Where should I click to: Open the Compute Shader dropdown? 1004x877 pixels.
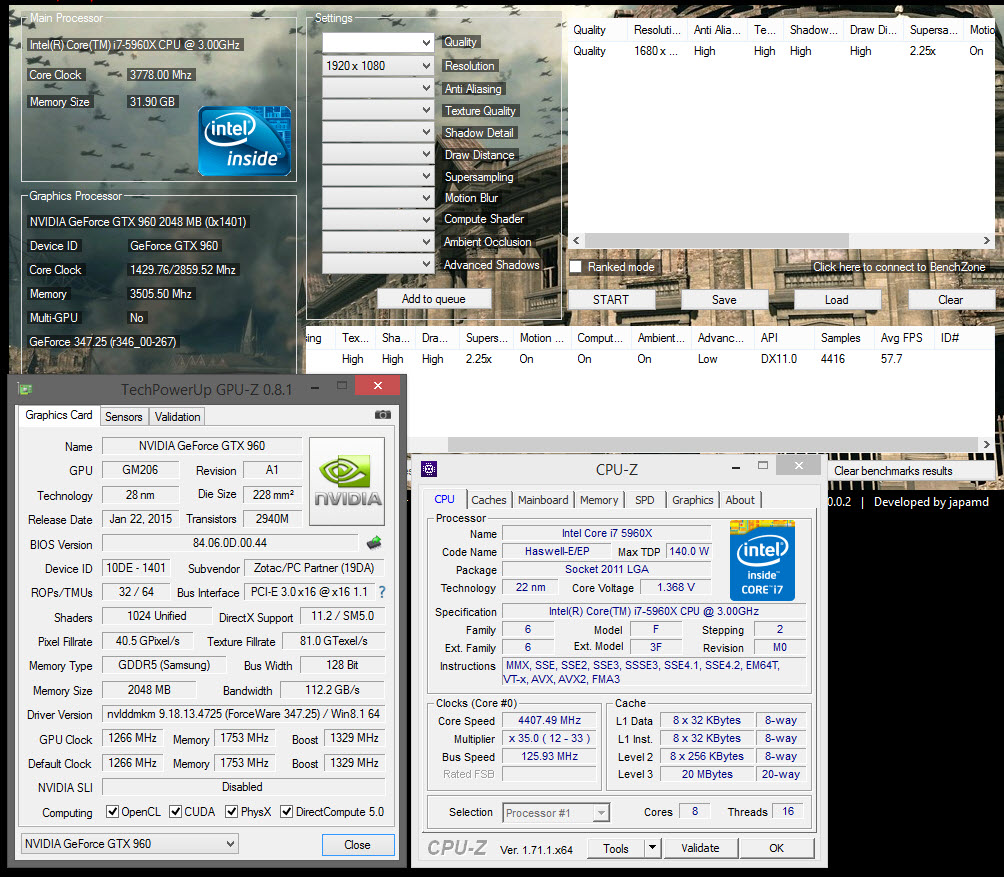coord(378,220)
